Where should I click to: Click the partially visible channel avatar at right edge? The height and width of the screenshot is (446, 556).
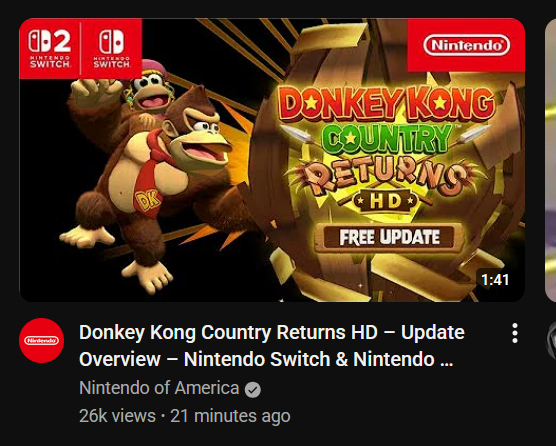point(551,340)
